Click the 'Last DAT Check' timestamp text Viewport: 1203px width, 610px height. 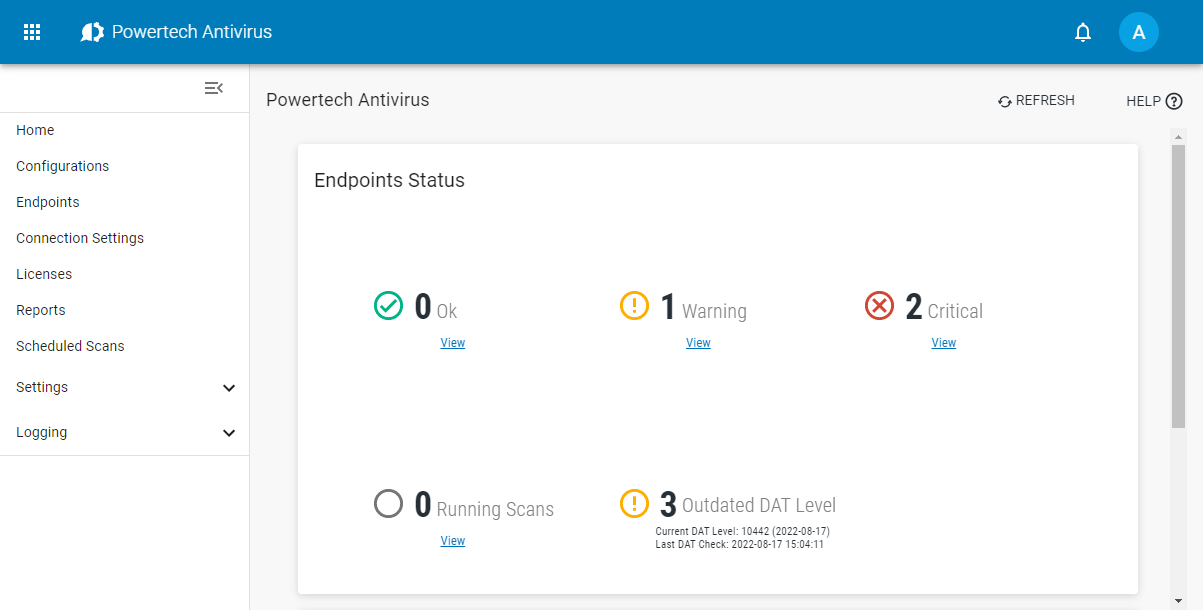pyautogui.click(x=740, y=544)
